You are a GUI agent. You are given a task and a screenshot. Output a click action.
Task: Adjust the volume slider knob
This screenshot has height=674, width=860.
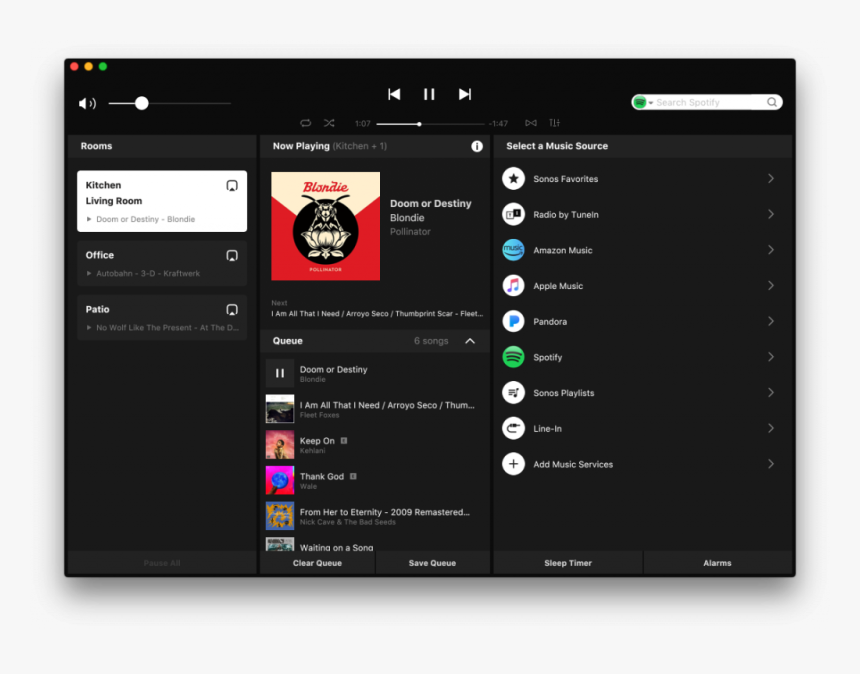(x=142, y=103)
